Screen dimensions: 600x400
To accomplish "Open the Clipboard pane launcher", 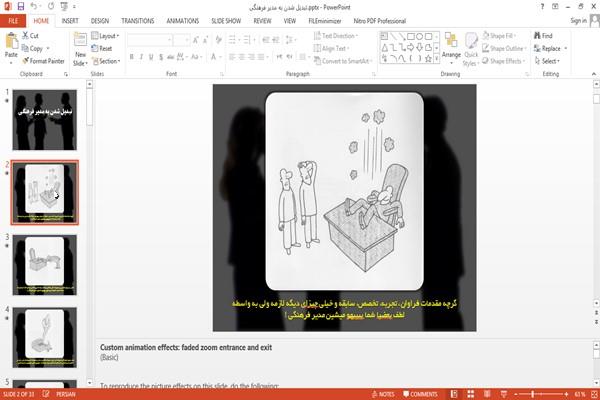I will point(66,74).
